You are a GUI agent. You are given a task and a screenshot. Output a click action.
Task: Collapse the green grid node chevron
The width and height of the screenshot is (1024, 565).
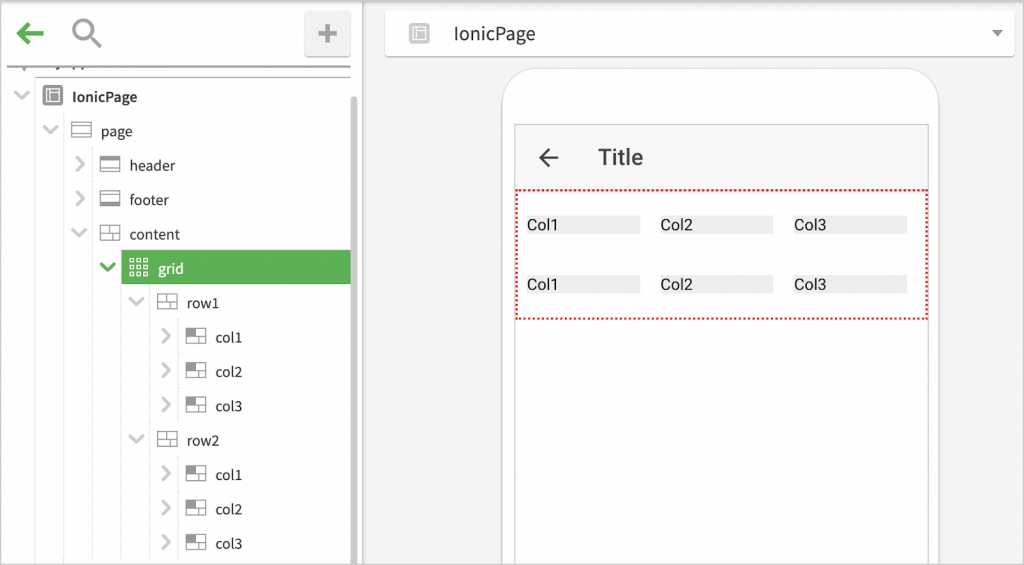pos(108,268)
